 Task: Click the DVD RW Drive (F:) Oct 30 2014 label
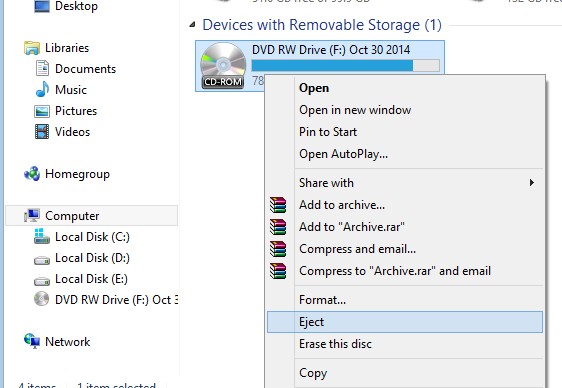[x=331, y=50]
